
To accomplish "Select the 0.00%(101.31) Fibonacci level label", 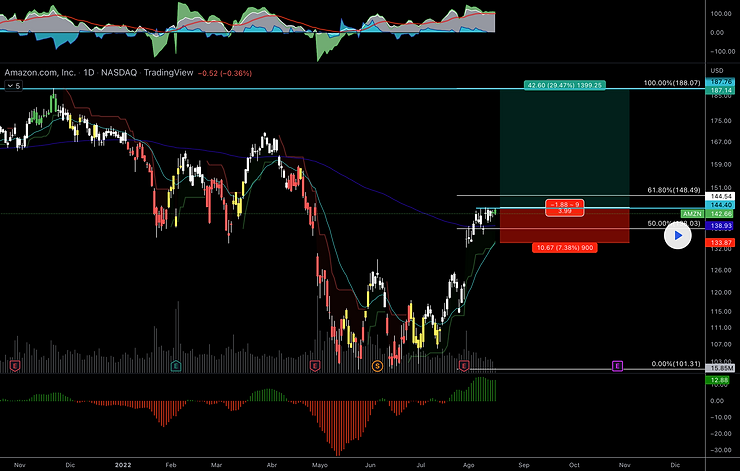I will (x=676, y=364).
